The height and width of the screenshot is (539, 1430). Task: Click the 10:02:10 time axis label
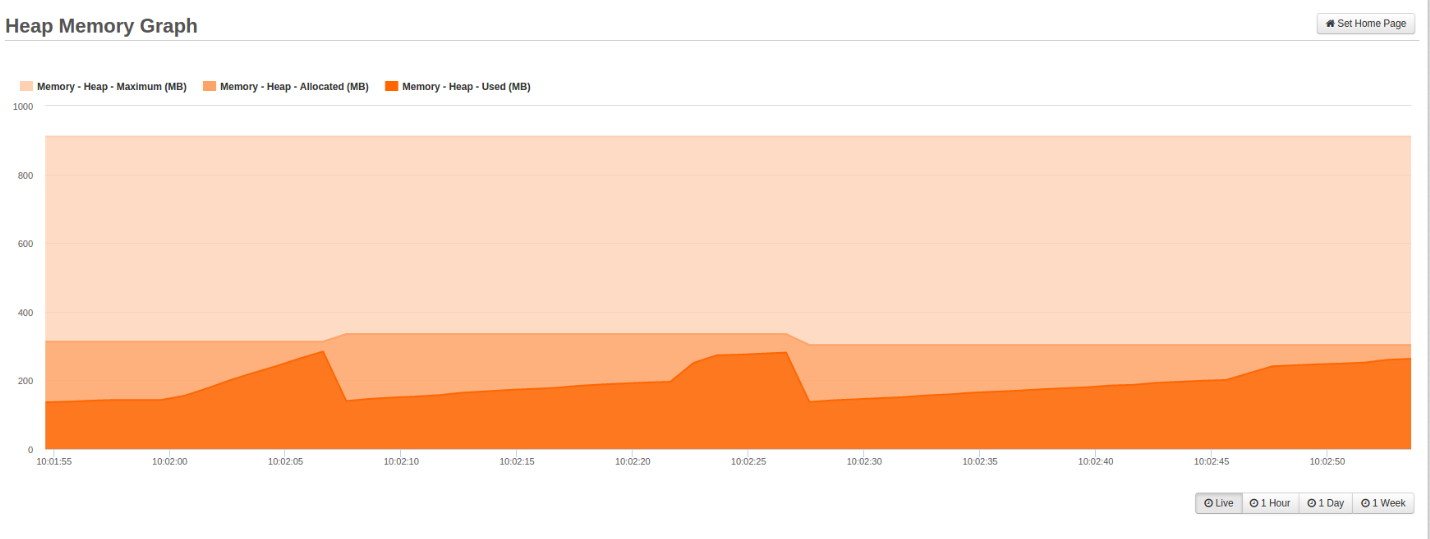(401, 462)
